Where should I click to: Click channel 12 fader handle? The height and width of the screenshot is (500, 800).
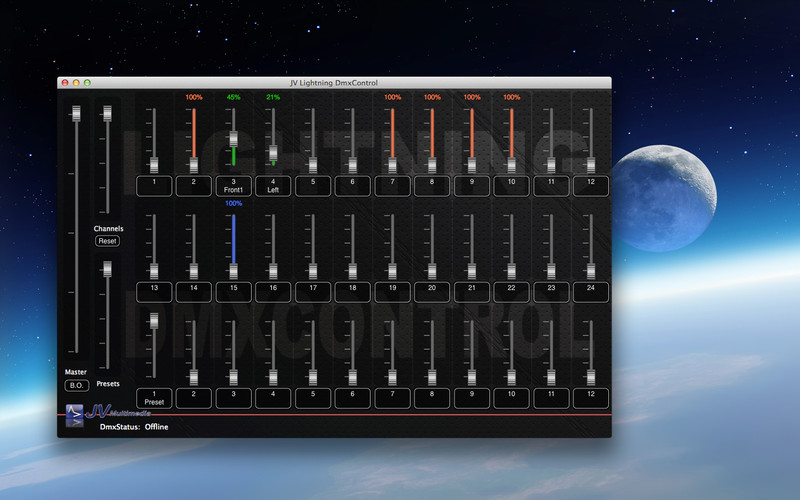tap(591, 165)
